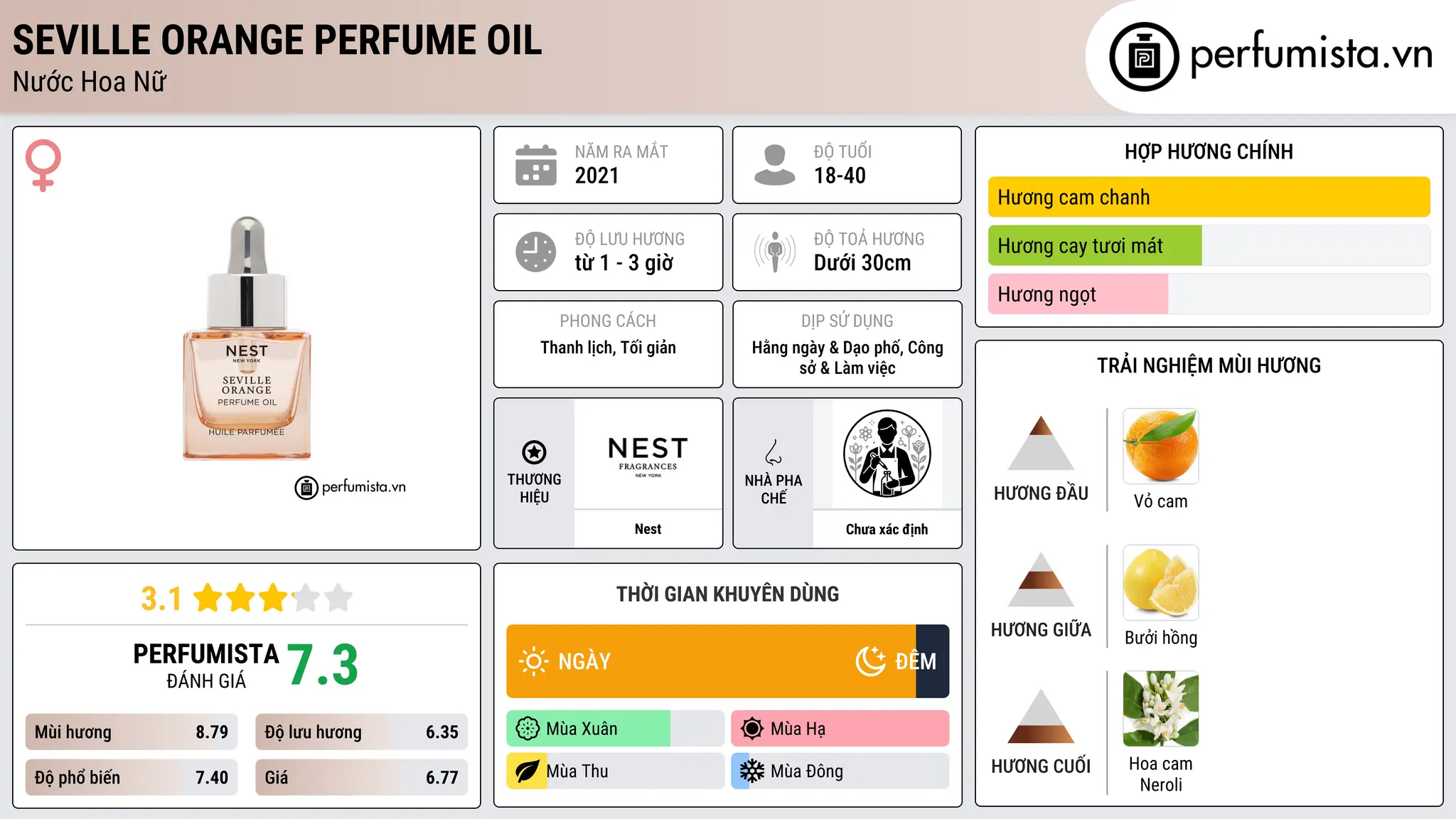Click the person icon beside ĐỘ TUỔI

(775, 165)
